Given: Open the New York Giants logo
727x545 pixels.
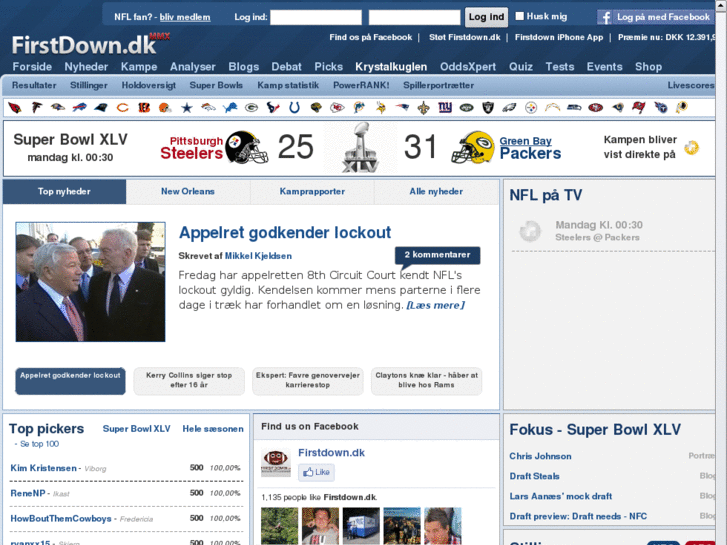Looking at the screenshot, I should pyautogui.click(x=445, y=108).
